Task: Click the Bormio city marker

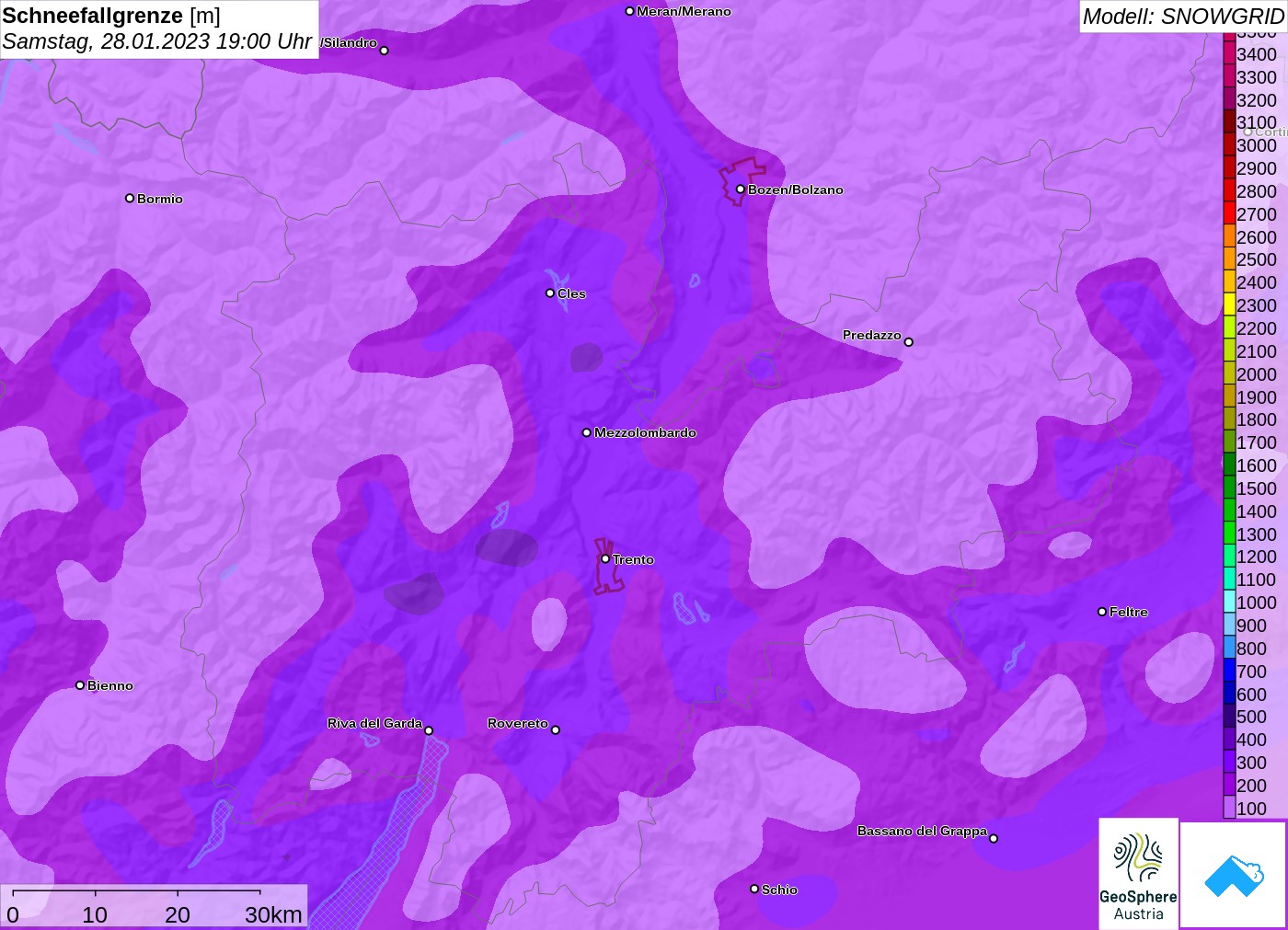Action: coord(130,198)
